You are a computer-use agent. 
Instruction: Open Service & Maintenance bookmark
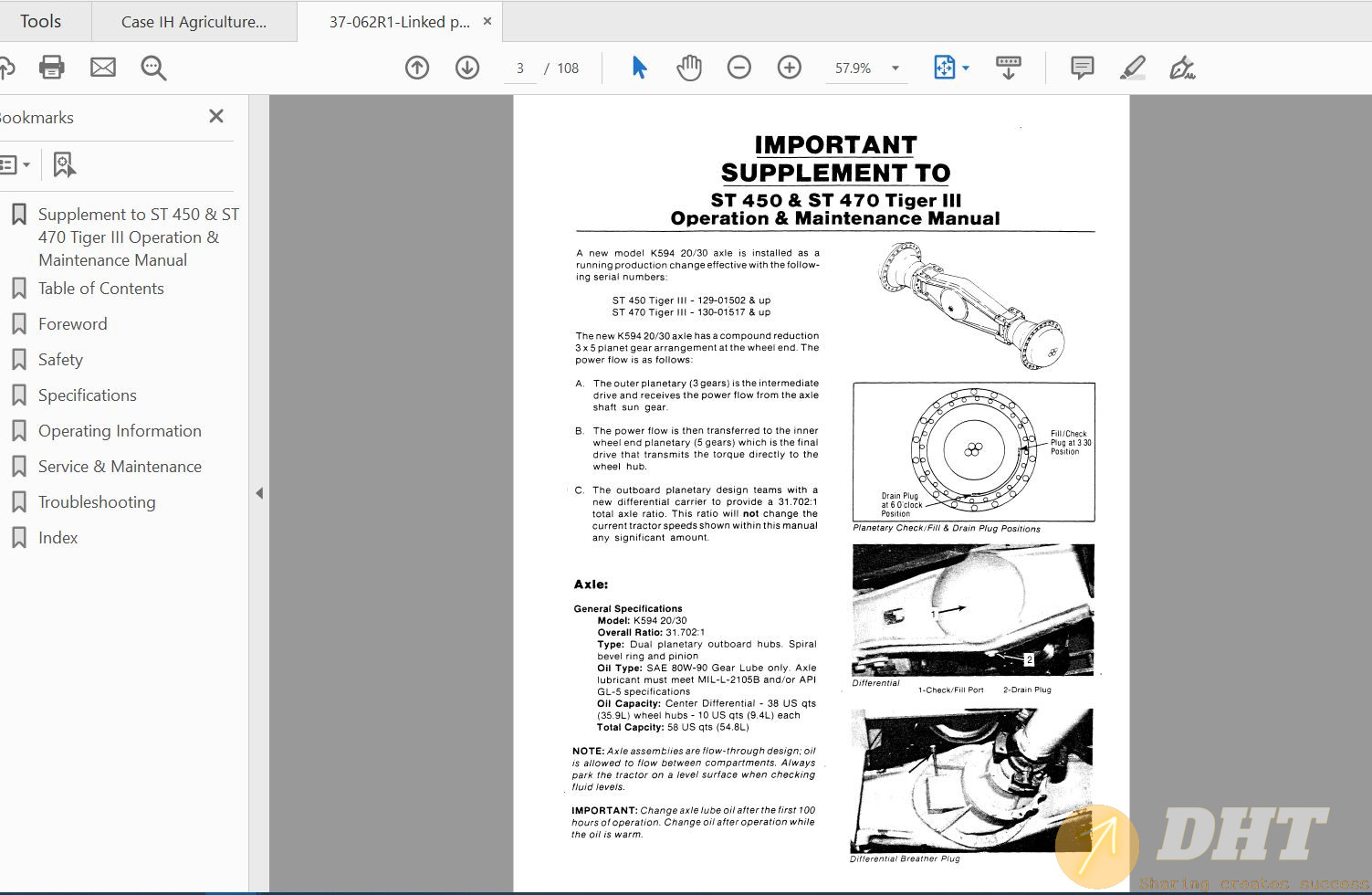pyautogui.click(x=120, y=467)
